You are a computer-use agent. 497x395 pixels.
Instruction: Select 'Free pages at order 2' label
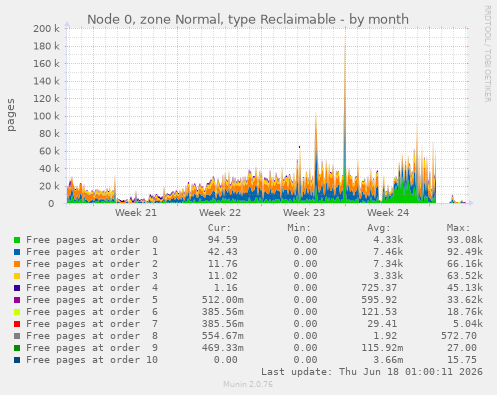[x=92, y=264]
